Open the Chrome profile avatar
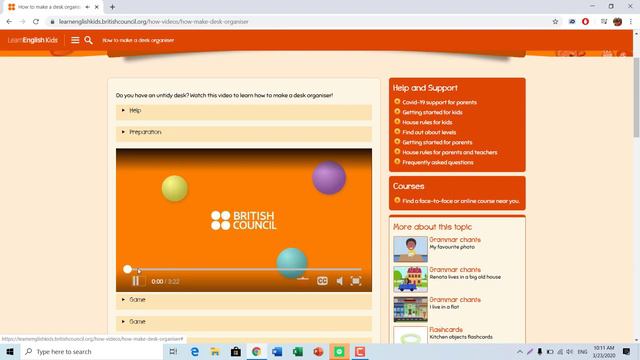This screenshot has width=640, height=360. click(x=618, y=22)
